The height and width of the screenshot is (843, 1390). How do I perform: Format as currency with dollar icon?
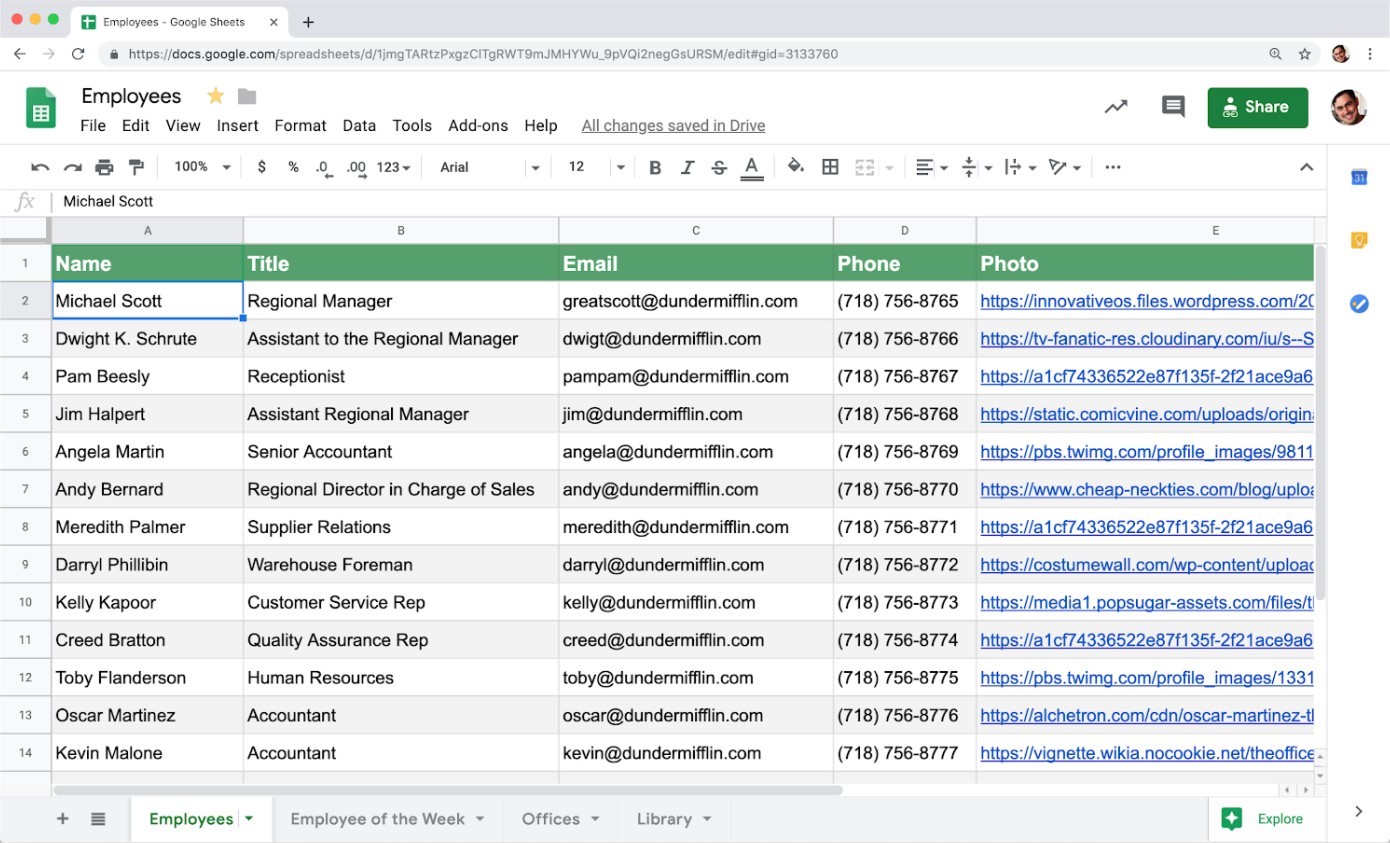click(x=262, y=167)
